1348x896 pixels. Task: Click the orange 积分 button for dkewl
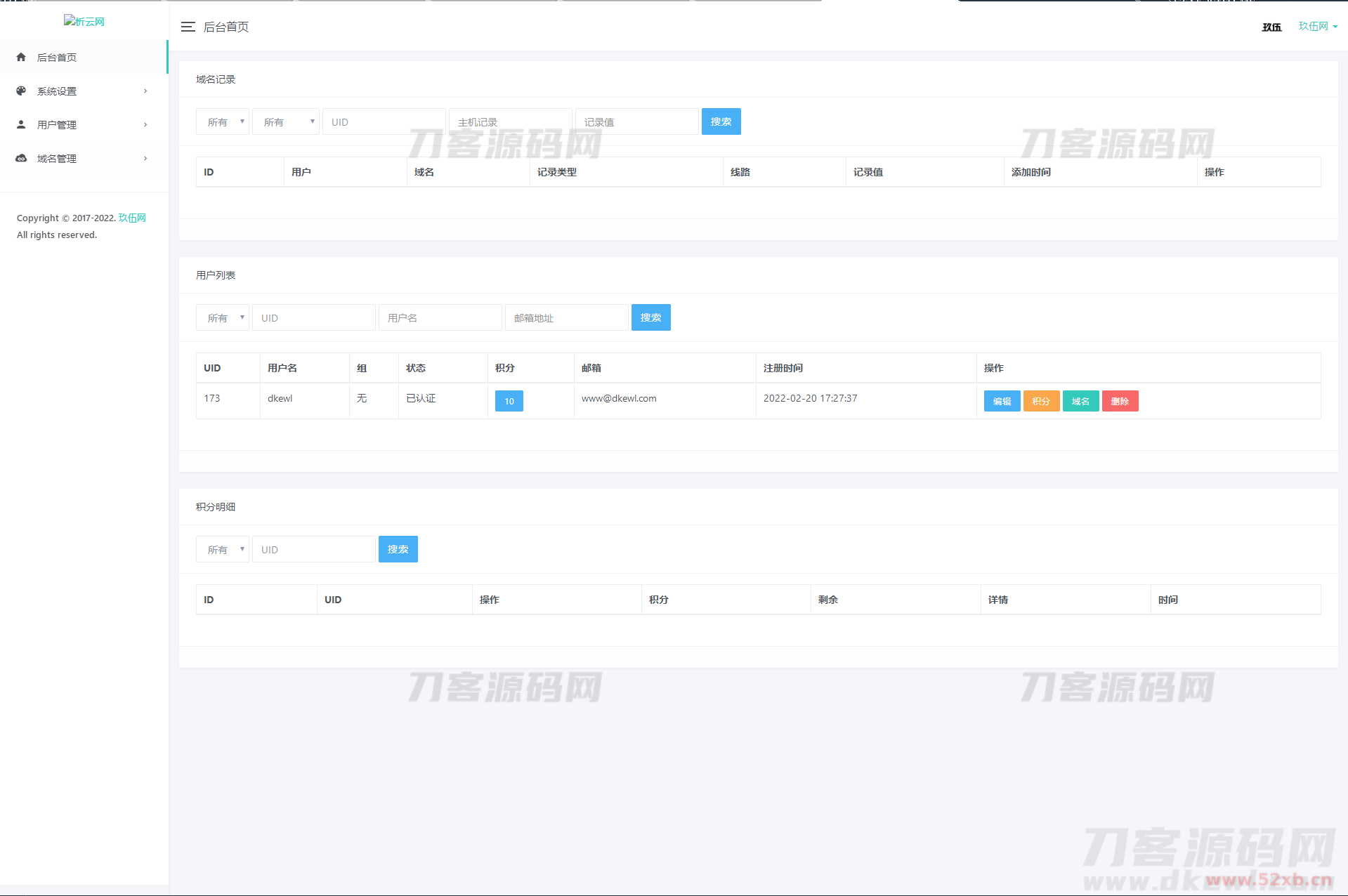pos(1041,402)
